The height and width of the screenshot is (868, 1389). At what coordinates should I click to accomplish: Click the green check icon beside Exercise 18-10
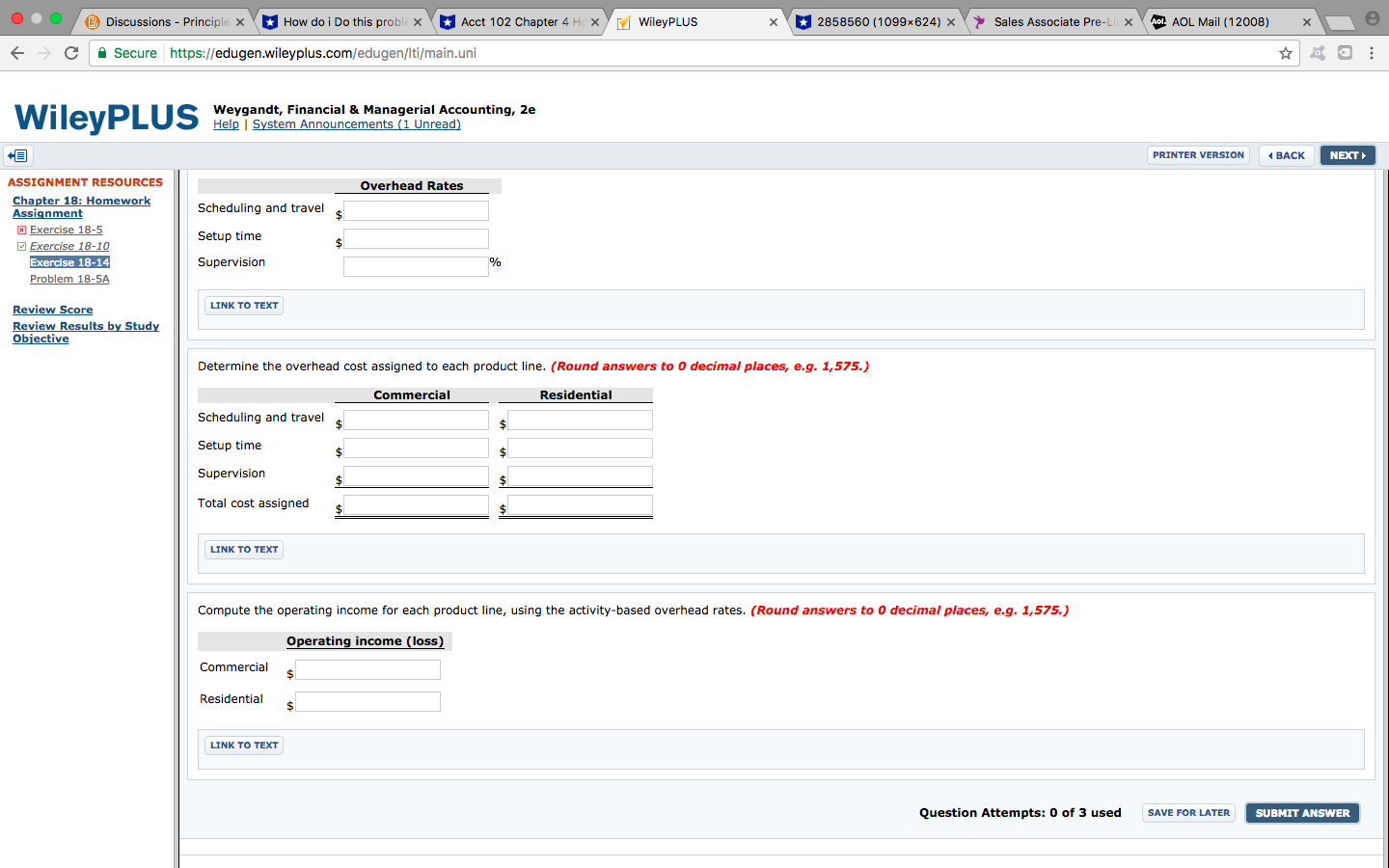[x=21, y=245]
